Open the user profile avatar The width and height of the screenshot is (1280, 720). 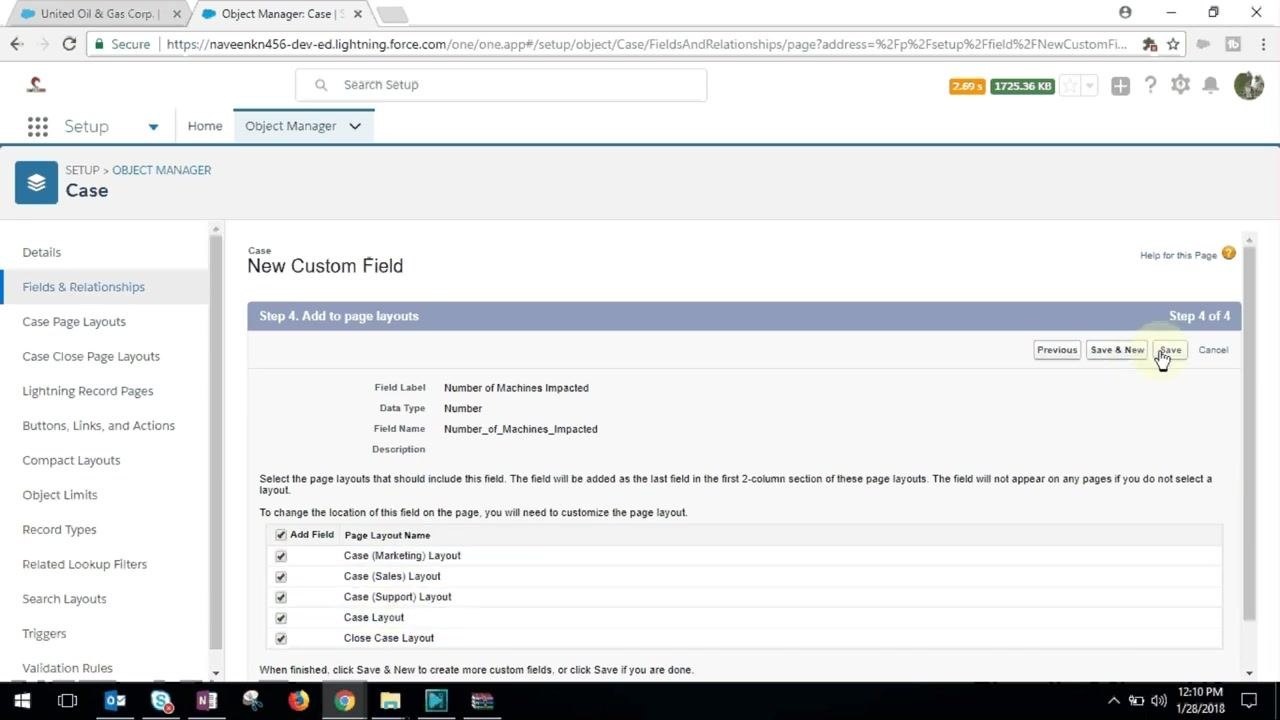(1248, 85)
